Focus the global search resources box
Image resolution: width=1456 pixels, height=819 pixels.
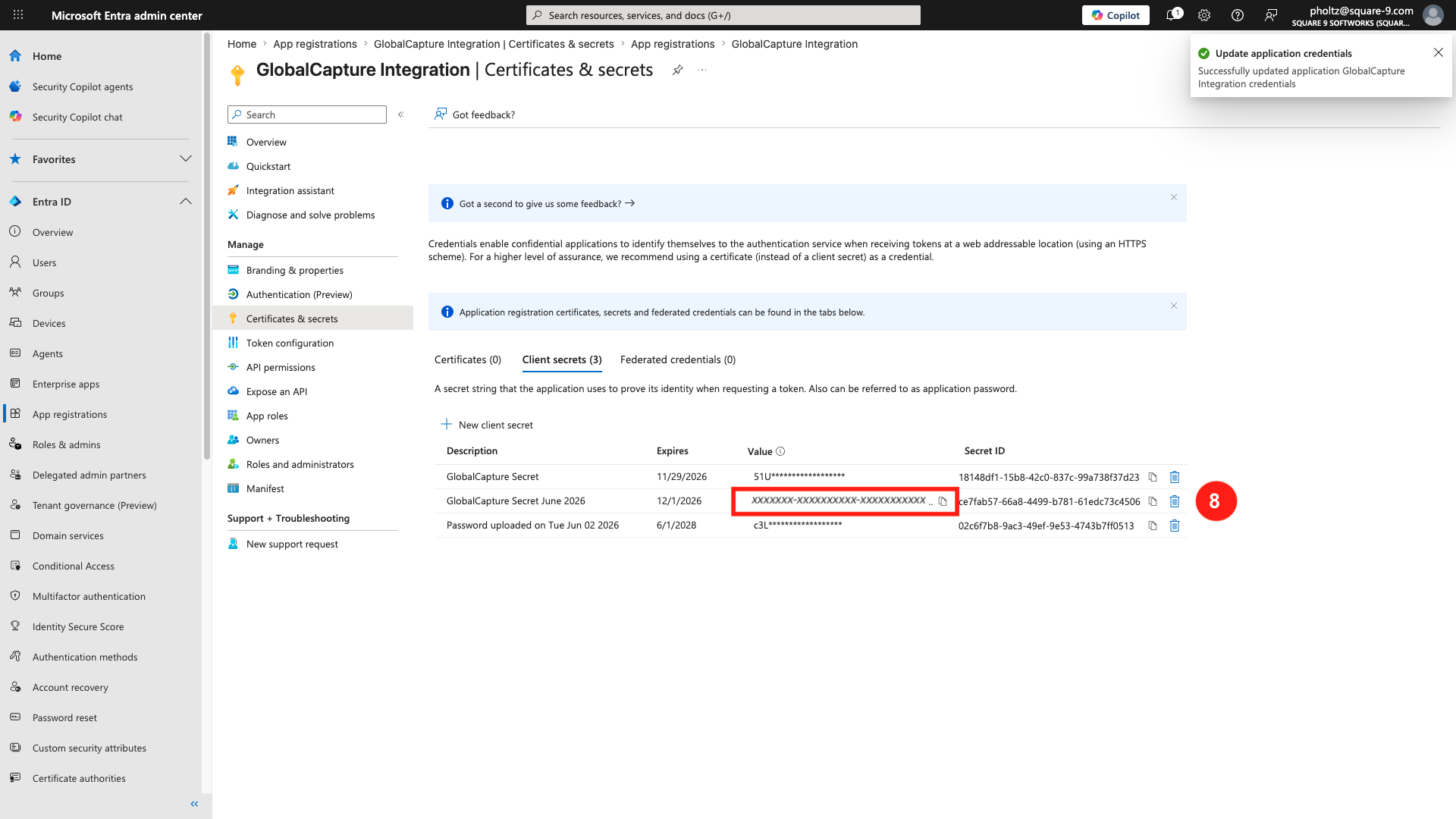tap(723, 15)
